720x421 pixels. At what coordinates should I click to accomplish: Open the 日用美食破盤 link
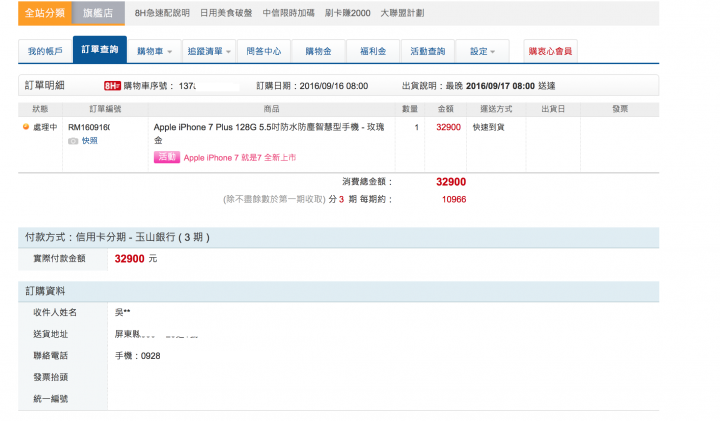pyautogui.click(x=226, y=13)
